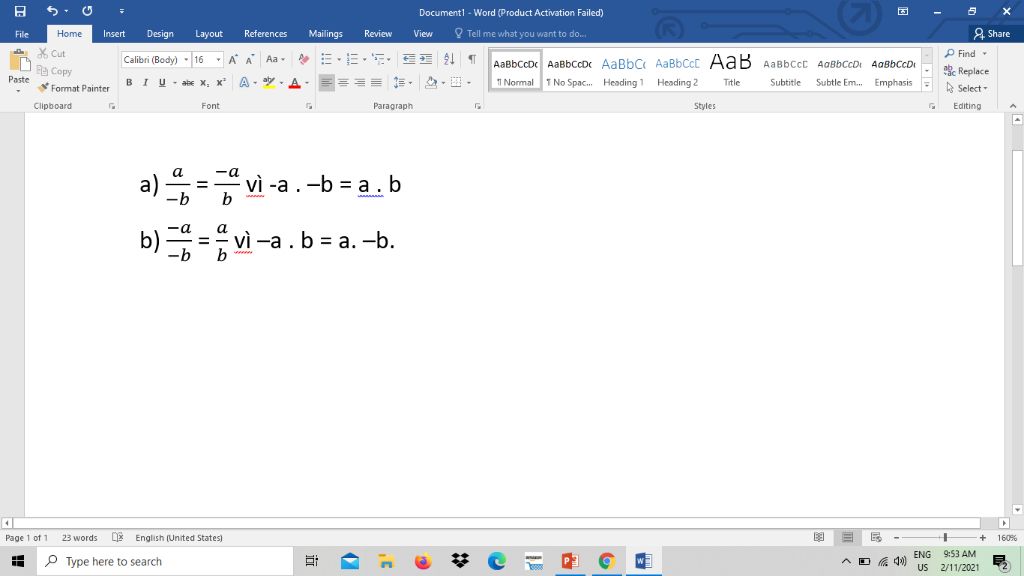Open Dropbox from the taskbar

(460, 561)
